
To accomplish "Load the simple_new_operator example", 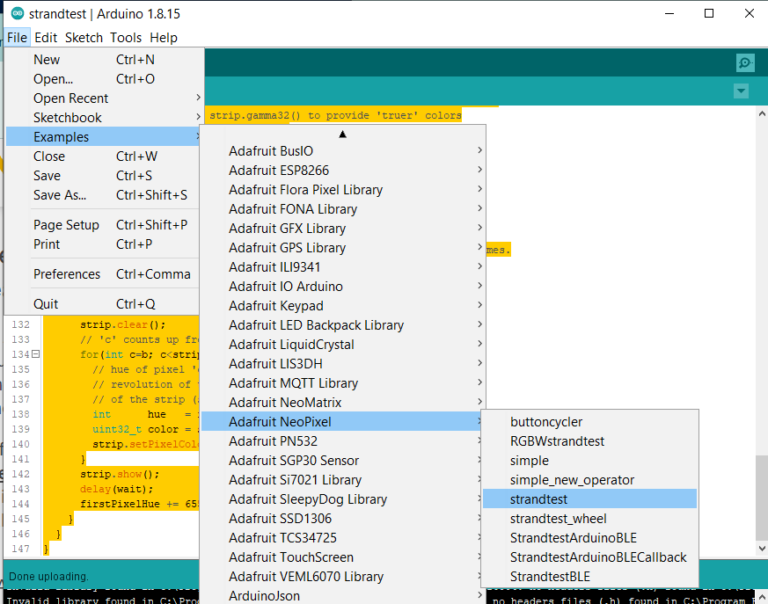I will point(590,480).
